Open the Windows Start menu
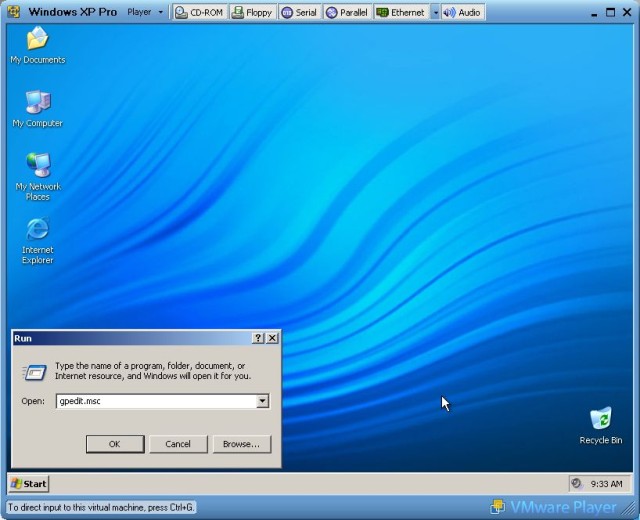 click(x=29, y=484)
